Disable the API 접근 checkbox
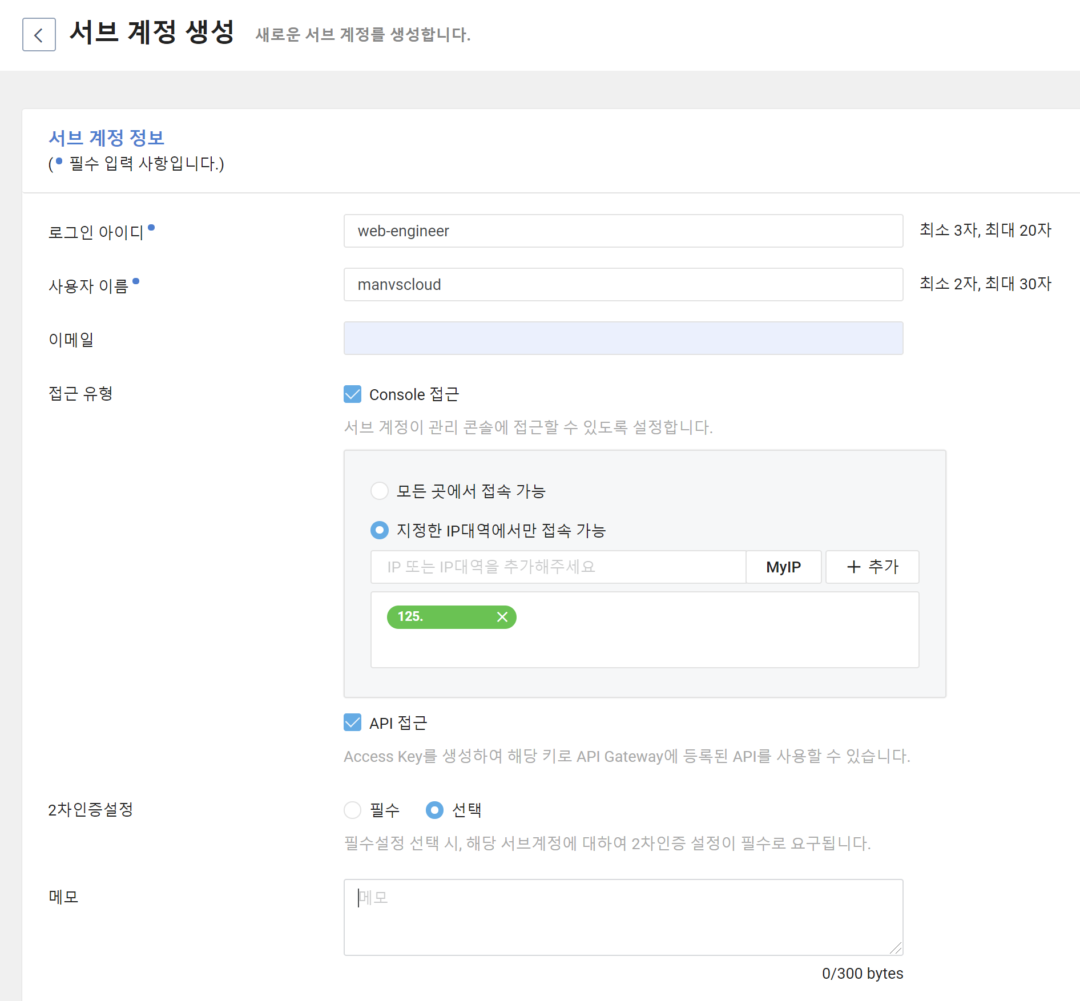This screenshot has height=1001, width=1080. (x=352, y=721)
